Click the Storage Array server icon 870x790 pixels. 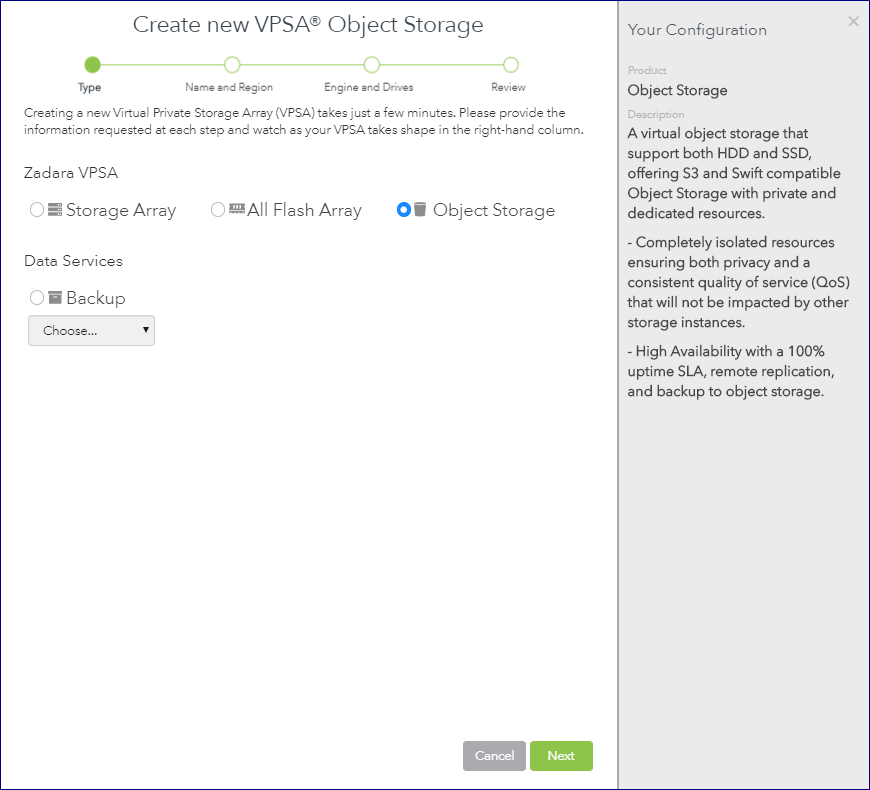point(55,210)
